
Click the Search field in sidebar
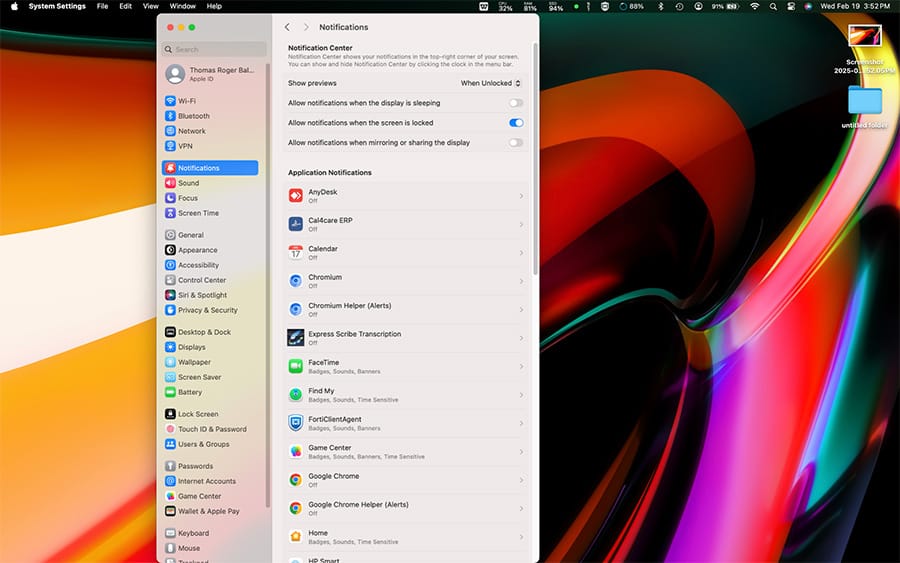pyautogui.click(x=215, y=49)
